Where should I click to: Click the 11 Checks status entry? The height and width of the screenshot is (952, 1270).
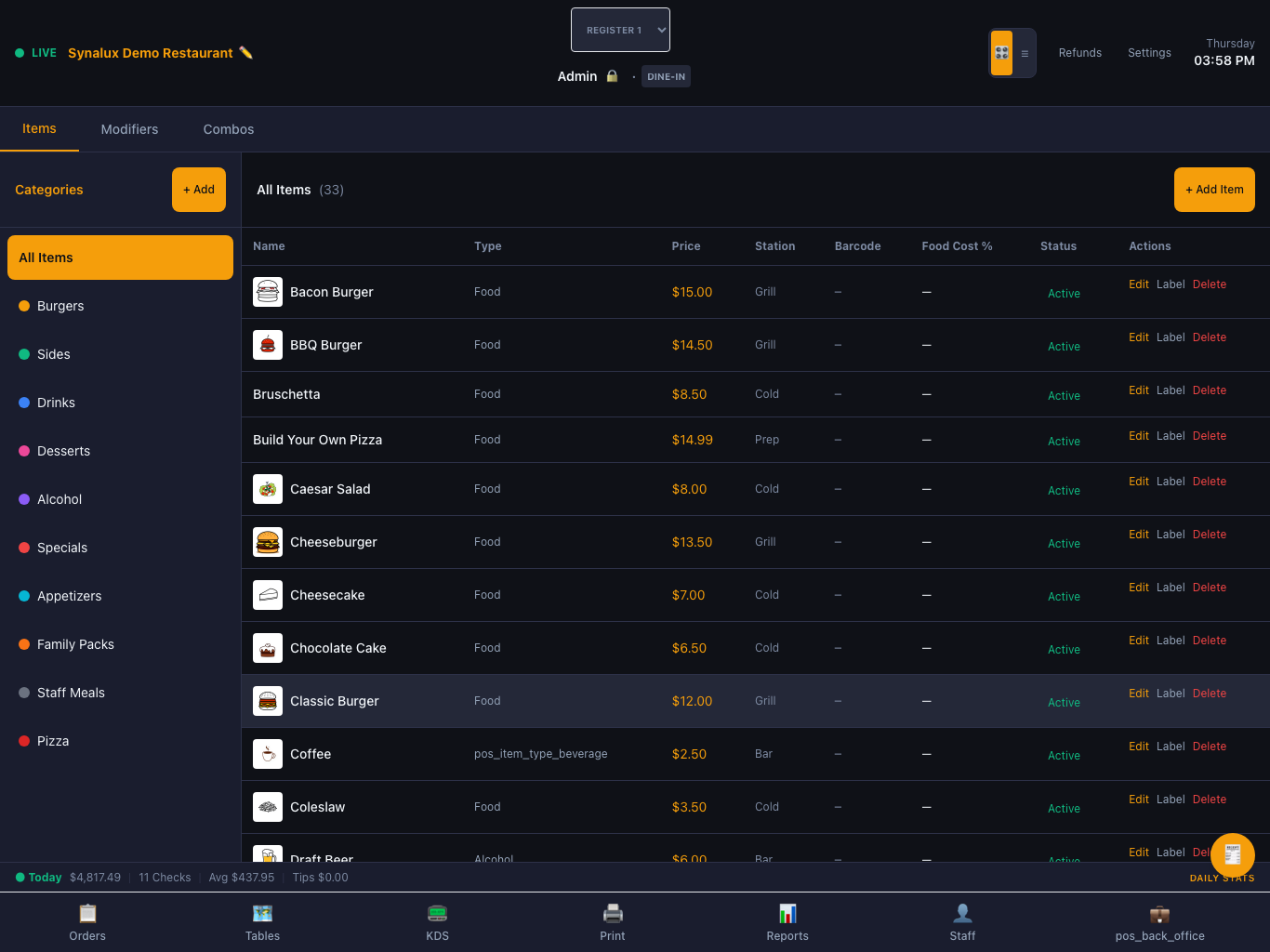click(x=165, y=878)
